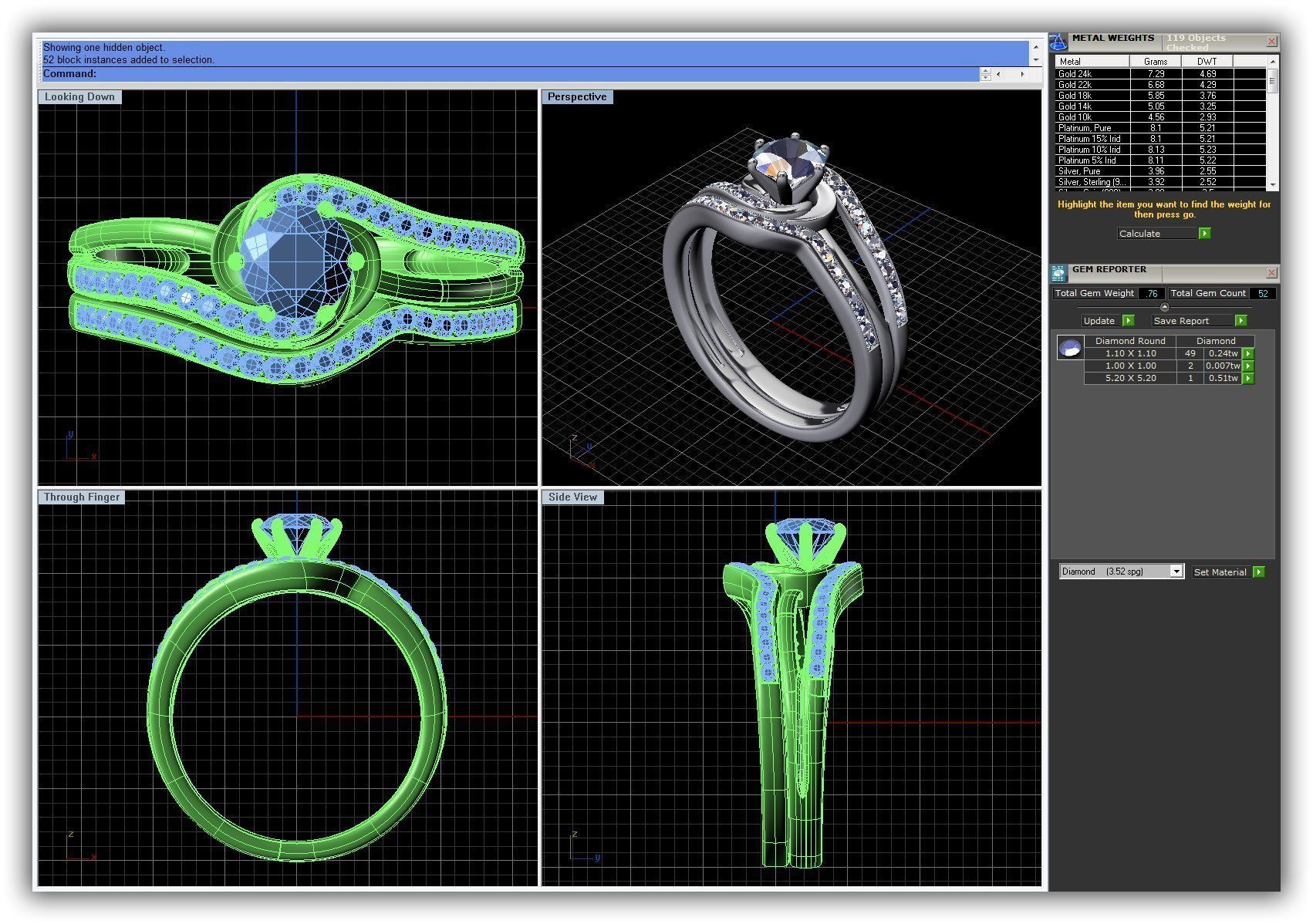
Task: Click the metal weights list scrollbar thumb
Action: pos(1272,81)
